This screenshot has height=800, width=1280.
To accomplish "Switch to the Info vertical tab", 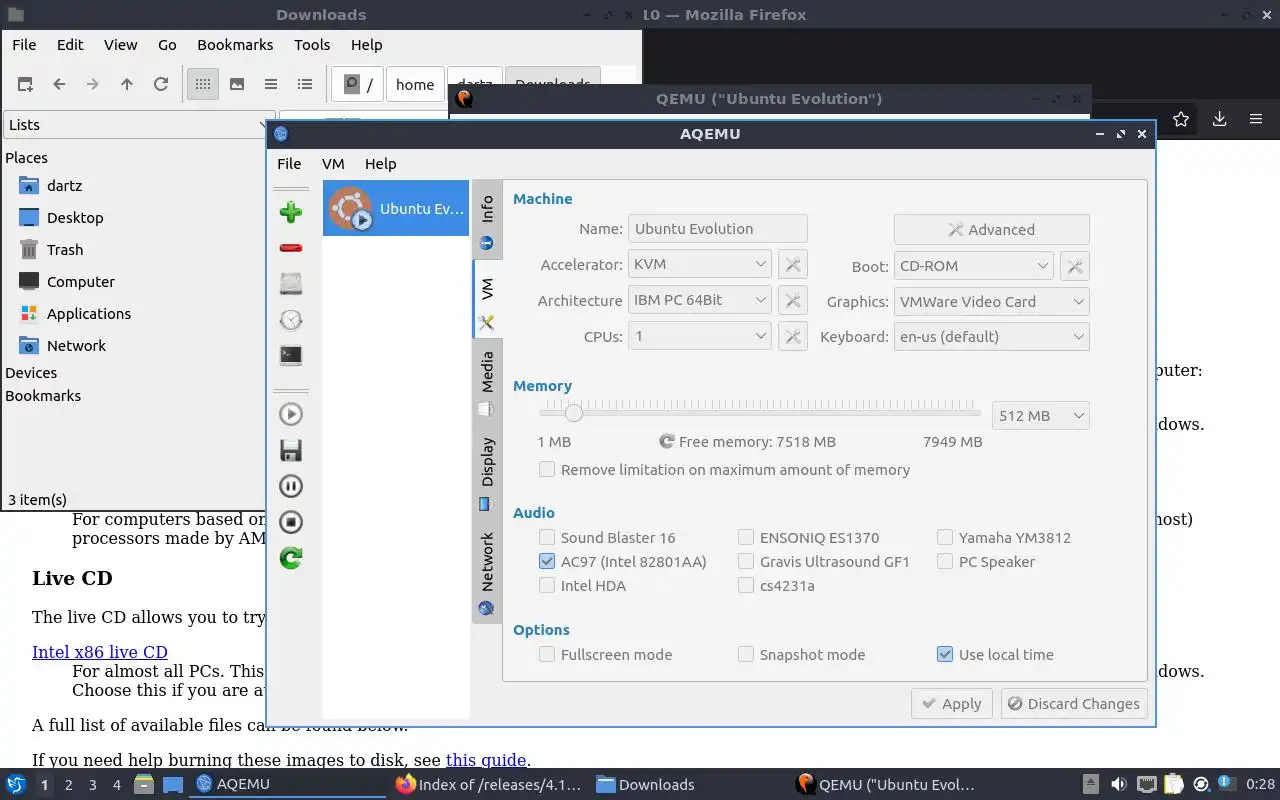I will [x=487, y=221].
